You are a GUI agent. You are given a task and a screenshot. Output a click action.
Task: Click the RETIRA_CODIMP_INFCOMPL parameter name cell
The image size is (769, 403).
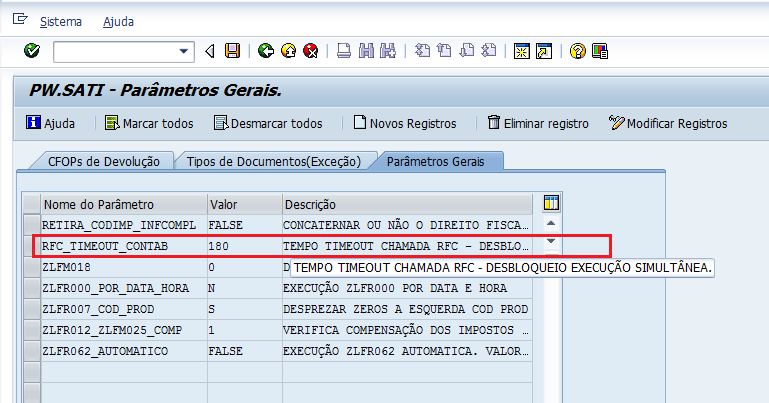pos(124,225)
